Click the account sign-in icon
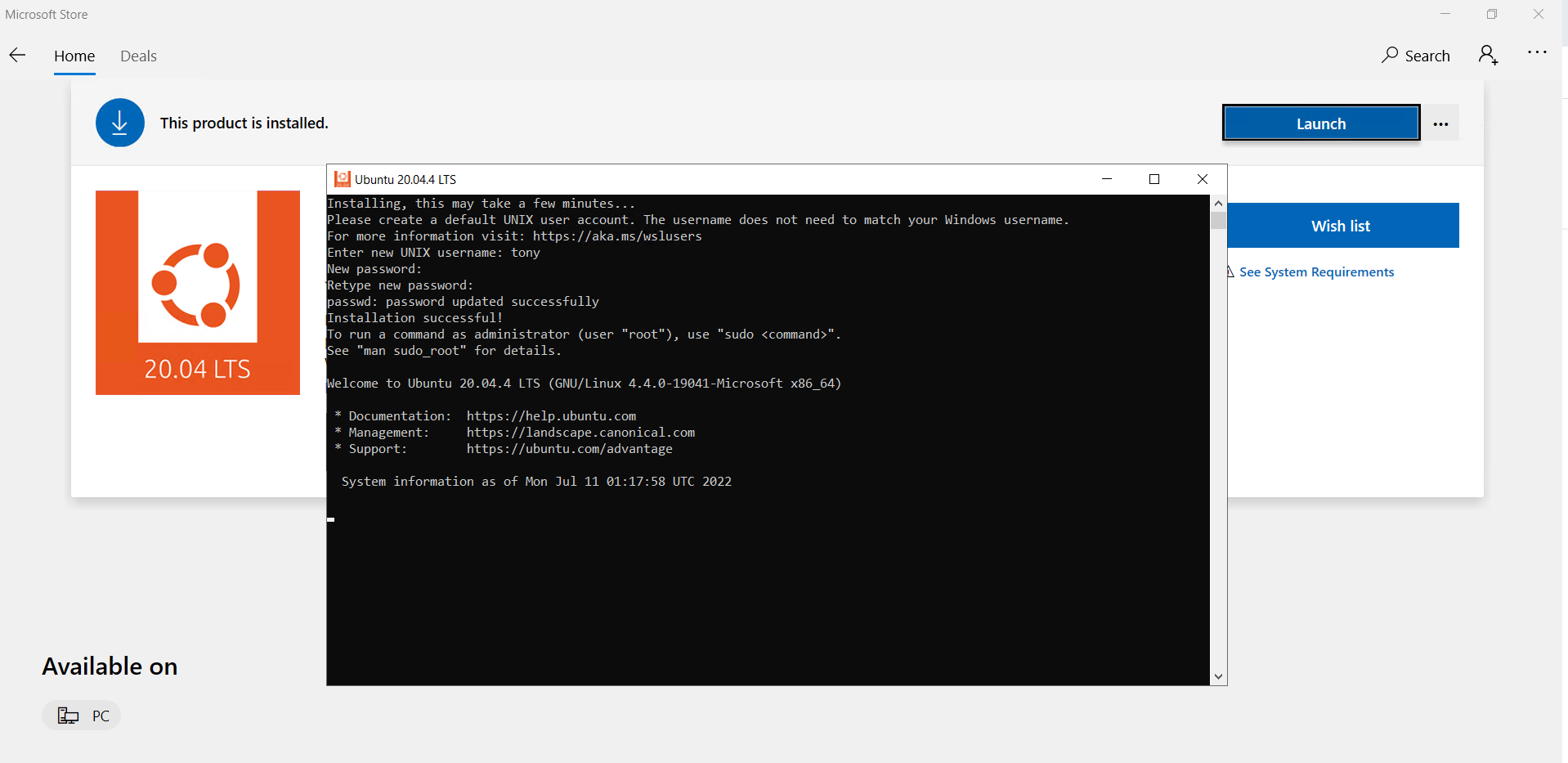This screenshot has width=1568, height=763. (1488, 56)
